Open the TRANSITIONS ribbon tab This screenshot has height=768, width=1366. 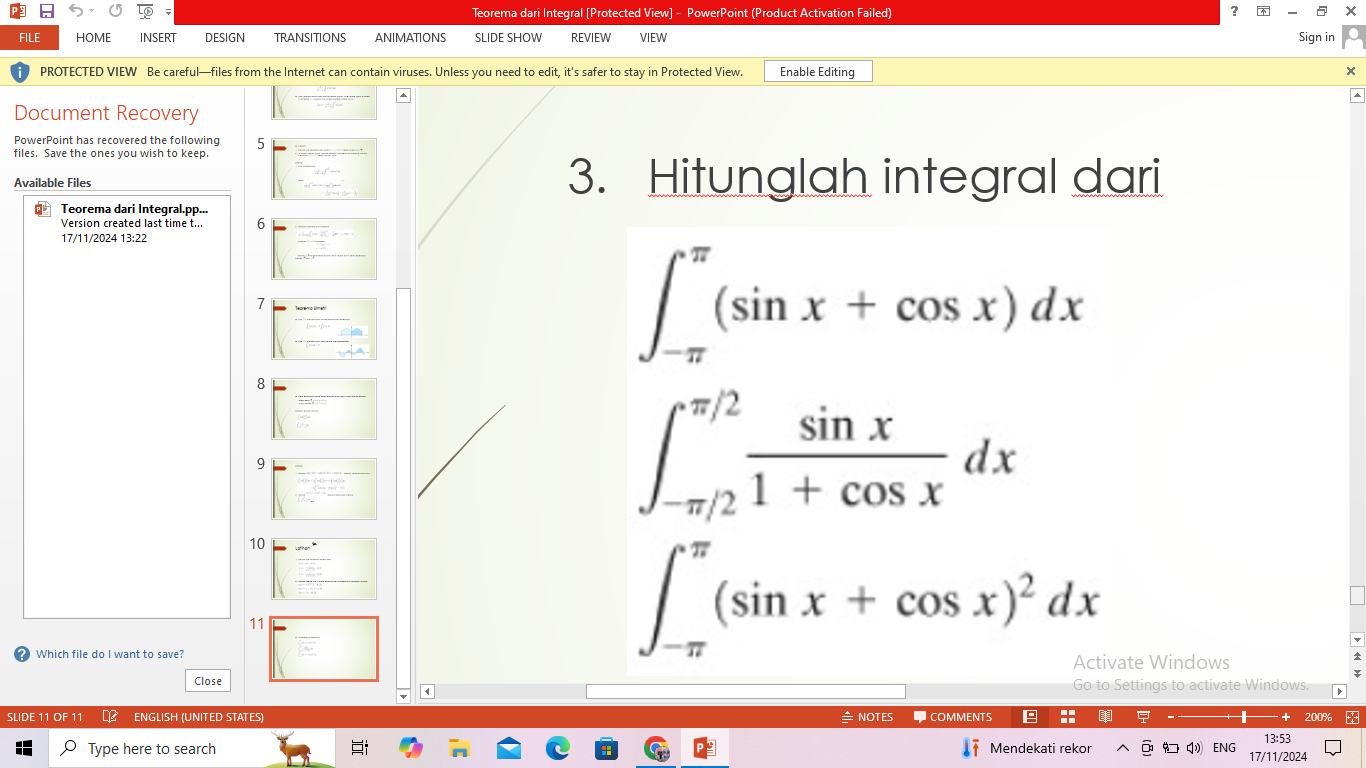tap(310, 37)
